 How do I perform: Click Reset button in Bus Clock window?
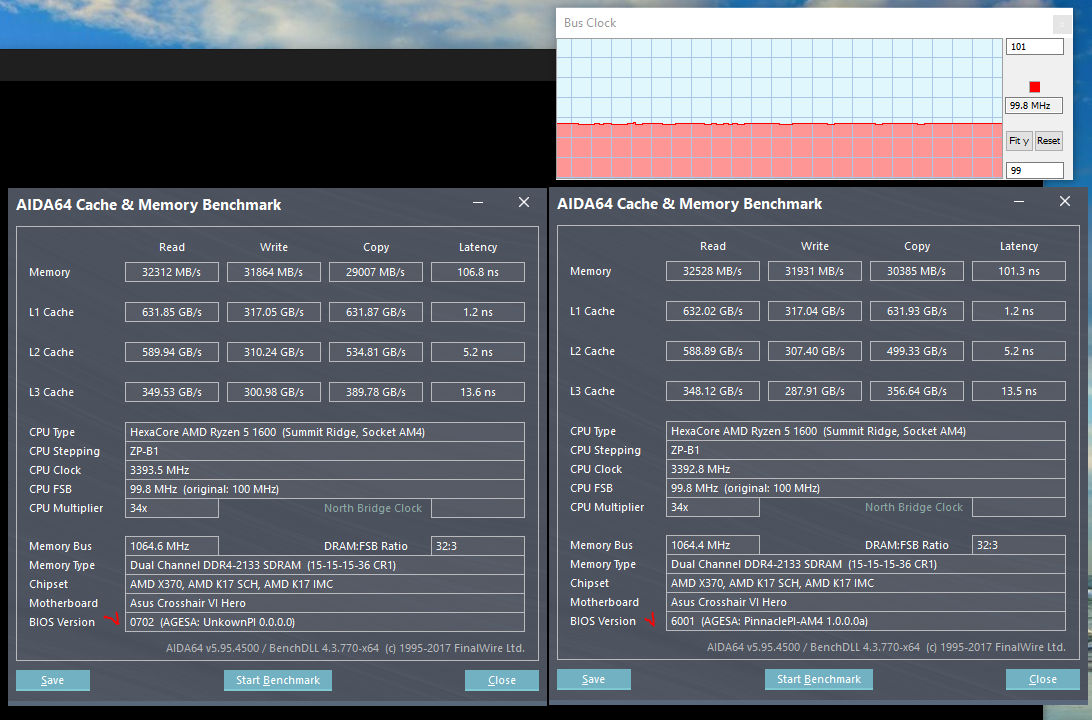pyautogui.click(x=1048, y=141)
